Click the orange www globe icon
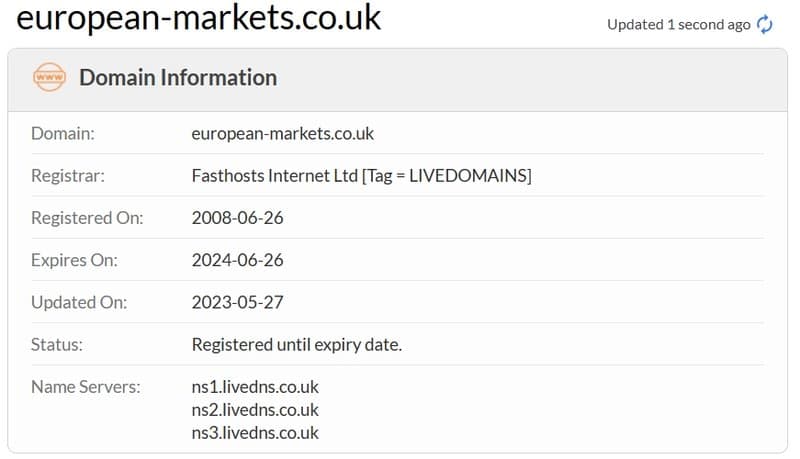Screen dimensions: 800x459 pos(49,78)
